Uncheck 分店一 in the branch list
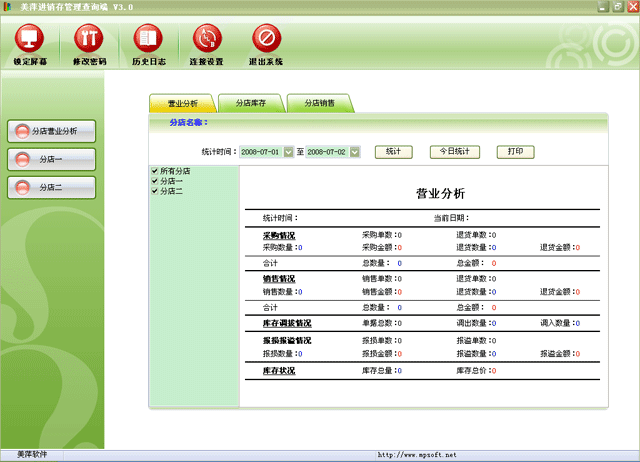The width and height of the screenshot is (640, 462). [154, 181]
